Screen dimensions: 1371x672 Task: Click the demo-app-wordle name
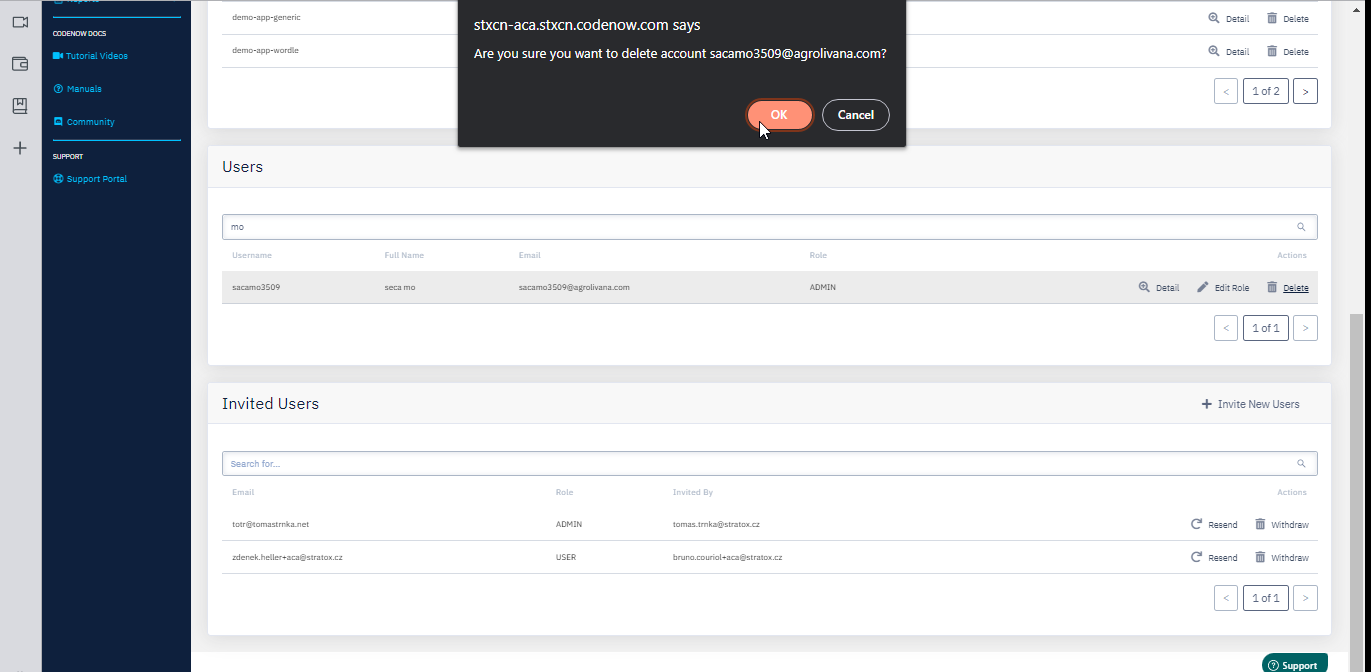[265, 51]
